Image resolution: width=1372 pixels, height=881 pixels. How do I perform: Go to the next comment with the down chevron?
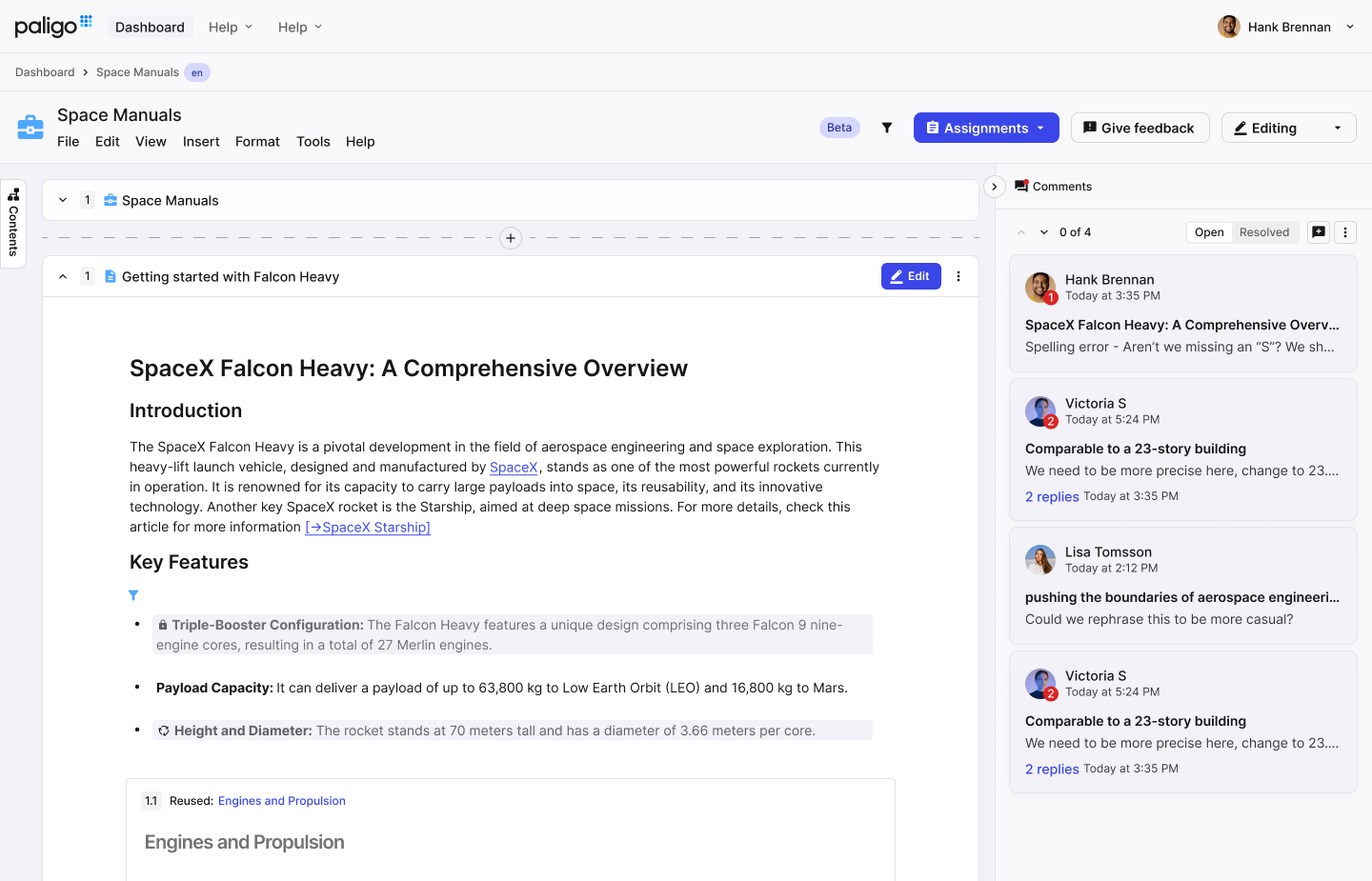pyautogui.click(x=1044, y=232)
